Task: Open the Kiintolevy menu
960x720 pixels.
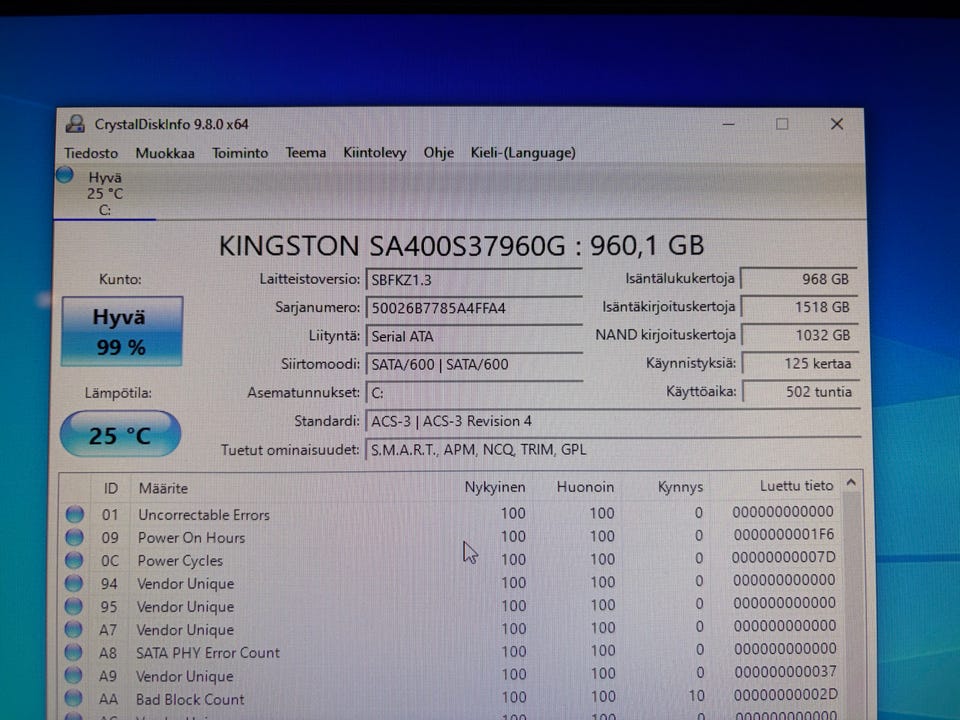Action: (375, 152)
